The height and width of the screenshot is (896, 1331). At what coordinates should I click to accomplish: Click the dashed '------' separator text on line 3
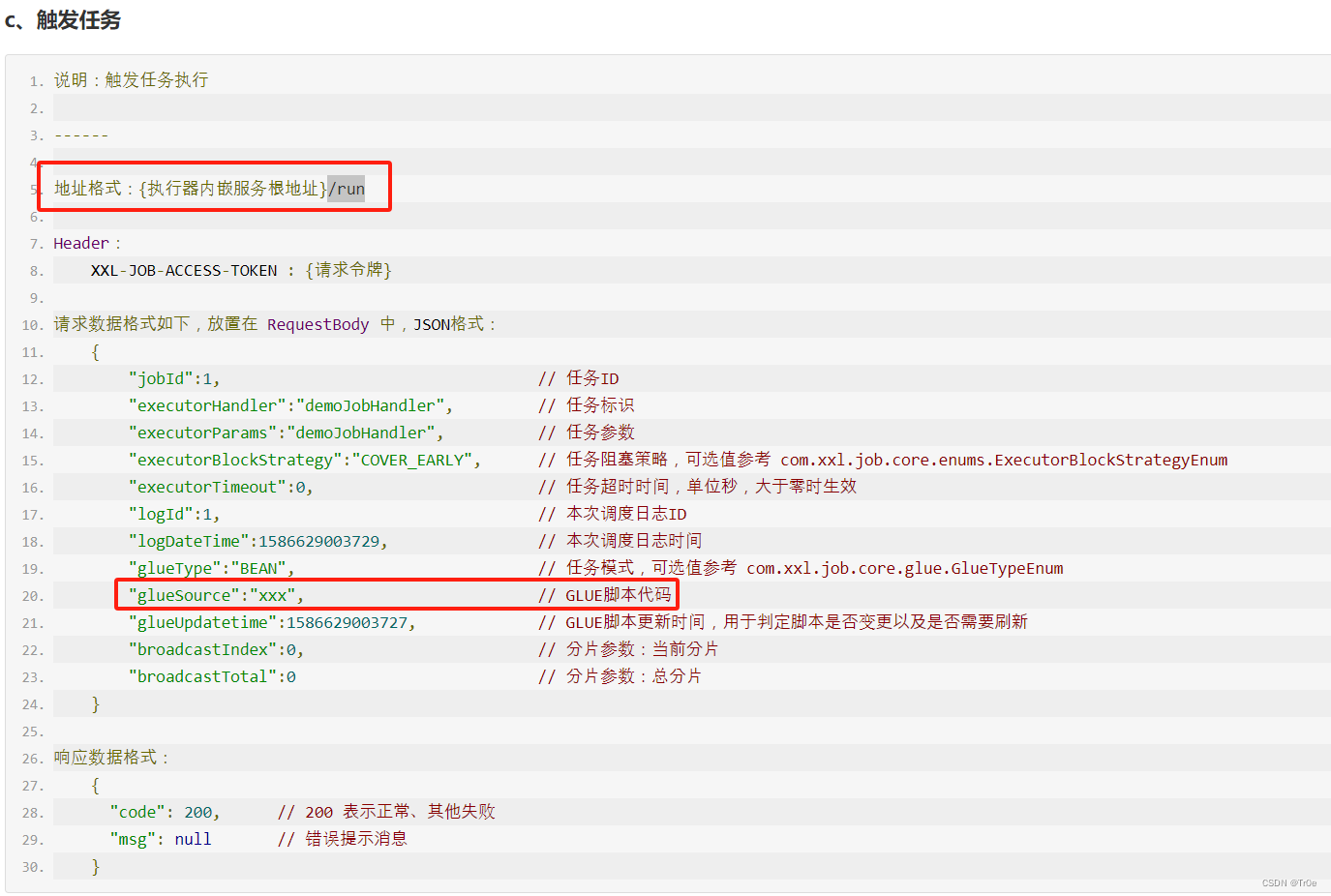(81, 135)
